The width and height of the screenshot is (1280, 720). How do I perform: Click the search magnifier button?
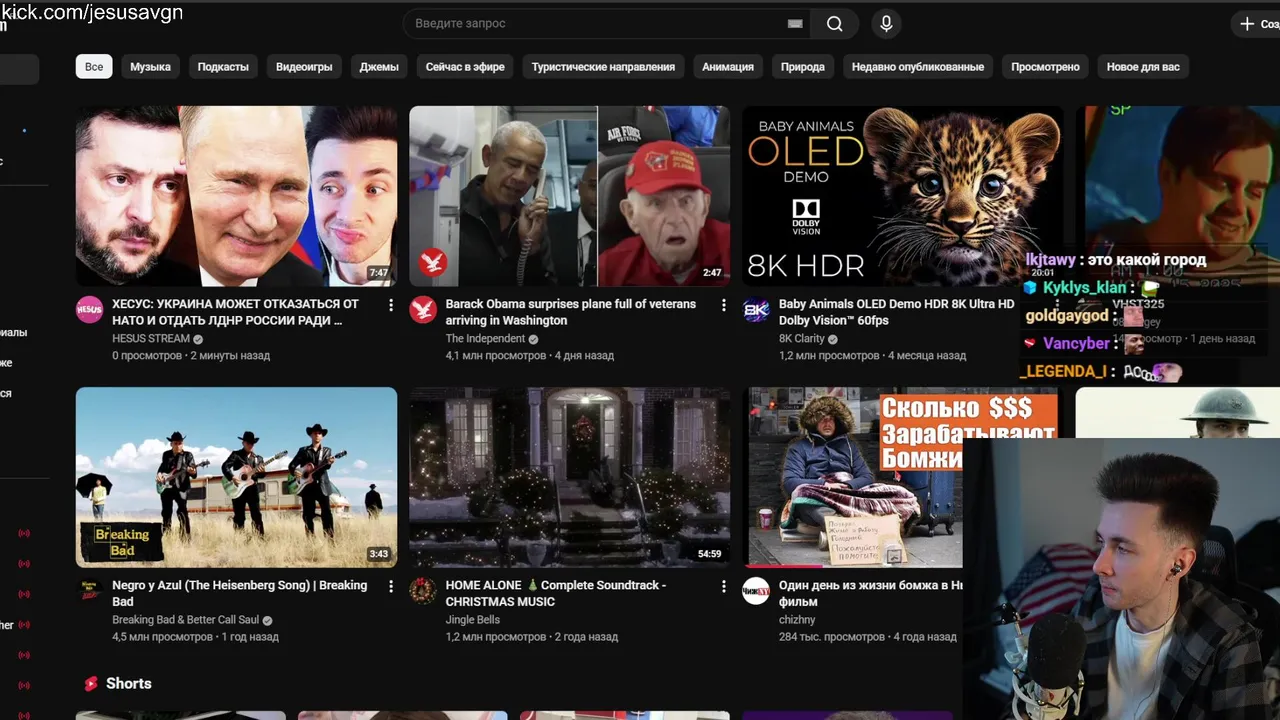[835, 24]
